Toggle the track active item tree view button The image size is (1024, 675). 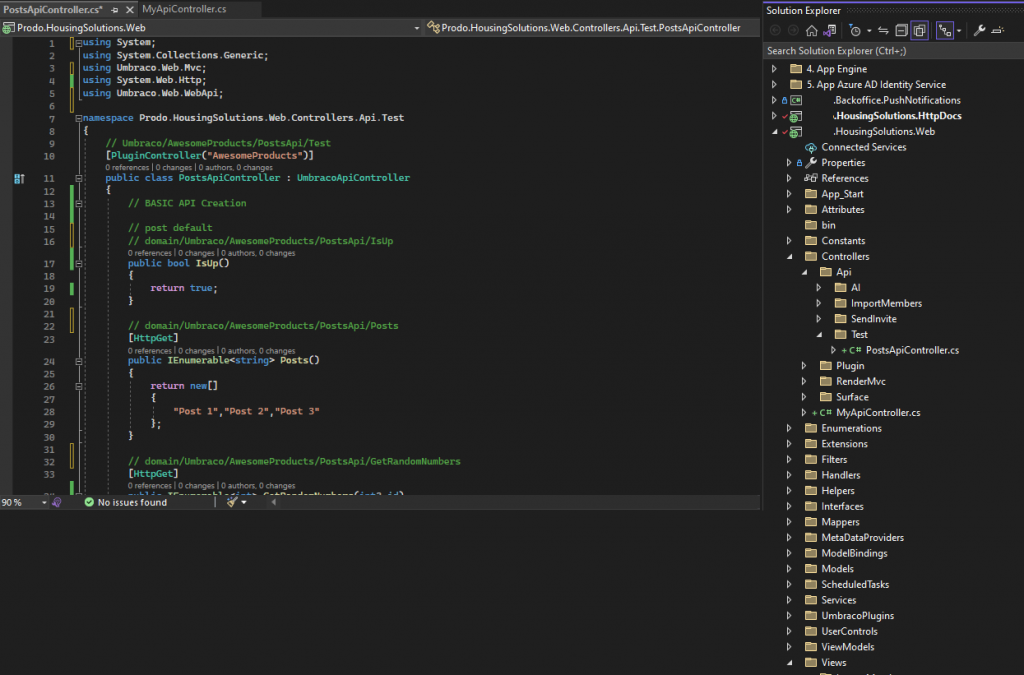point(943,31)
